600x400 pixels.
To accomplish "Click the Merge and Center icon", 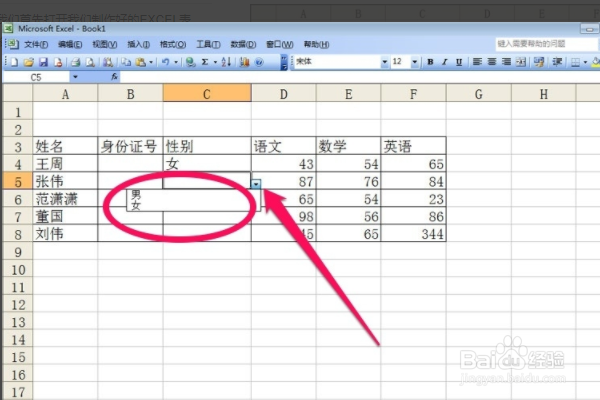I will [521, 62].
